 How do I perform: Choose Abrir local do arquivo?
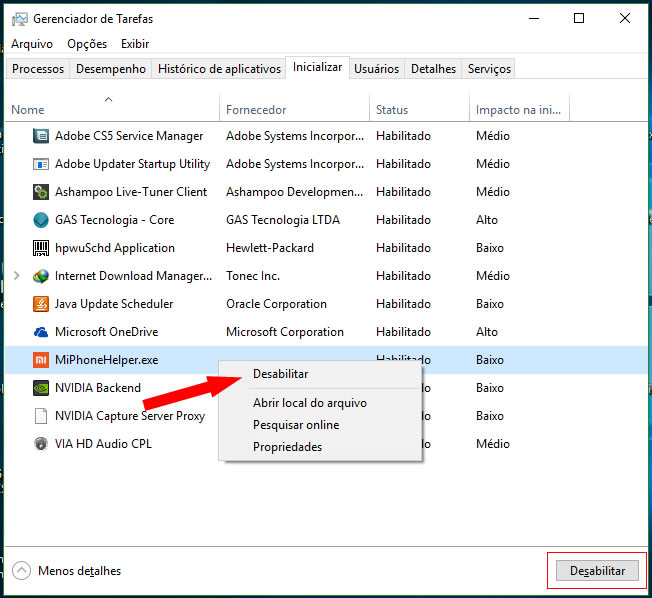[310, 403]
